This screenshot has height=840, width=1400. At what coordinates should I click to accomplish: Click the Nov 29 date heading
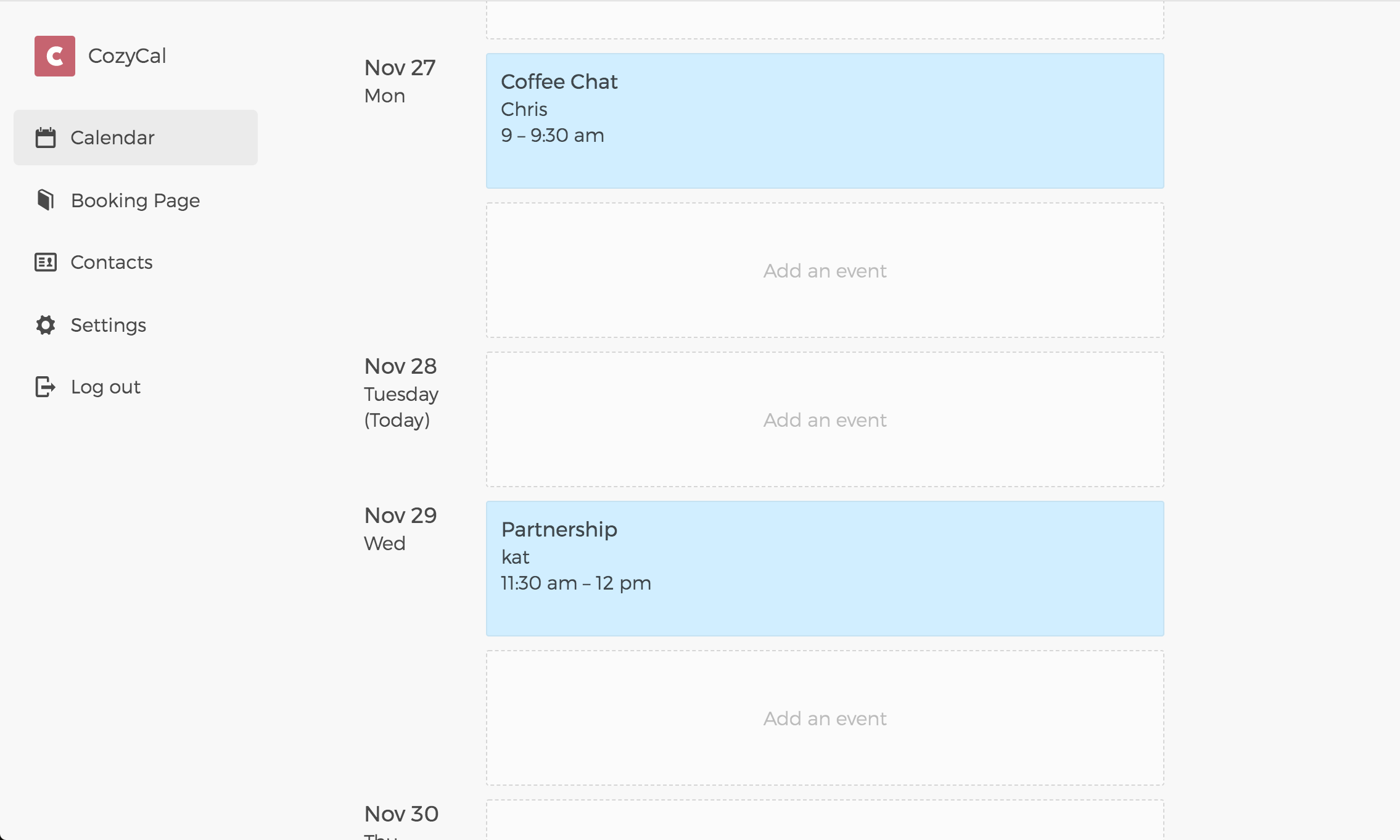[400, 516]
